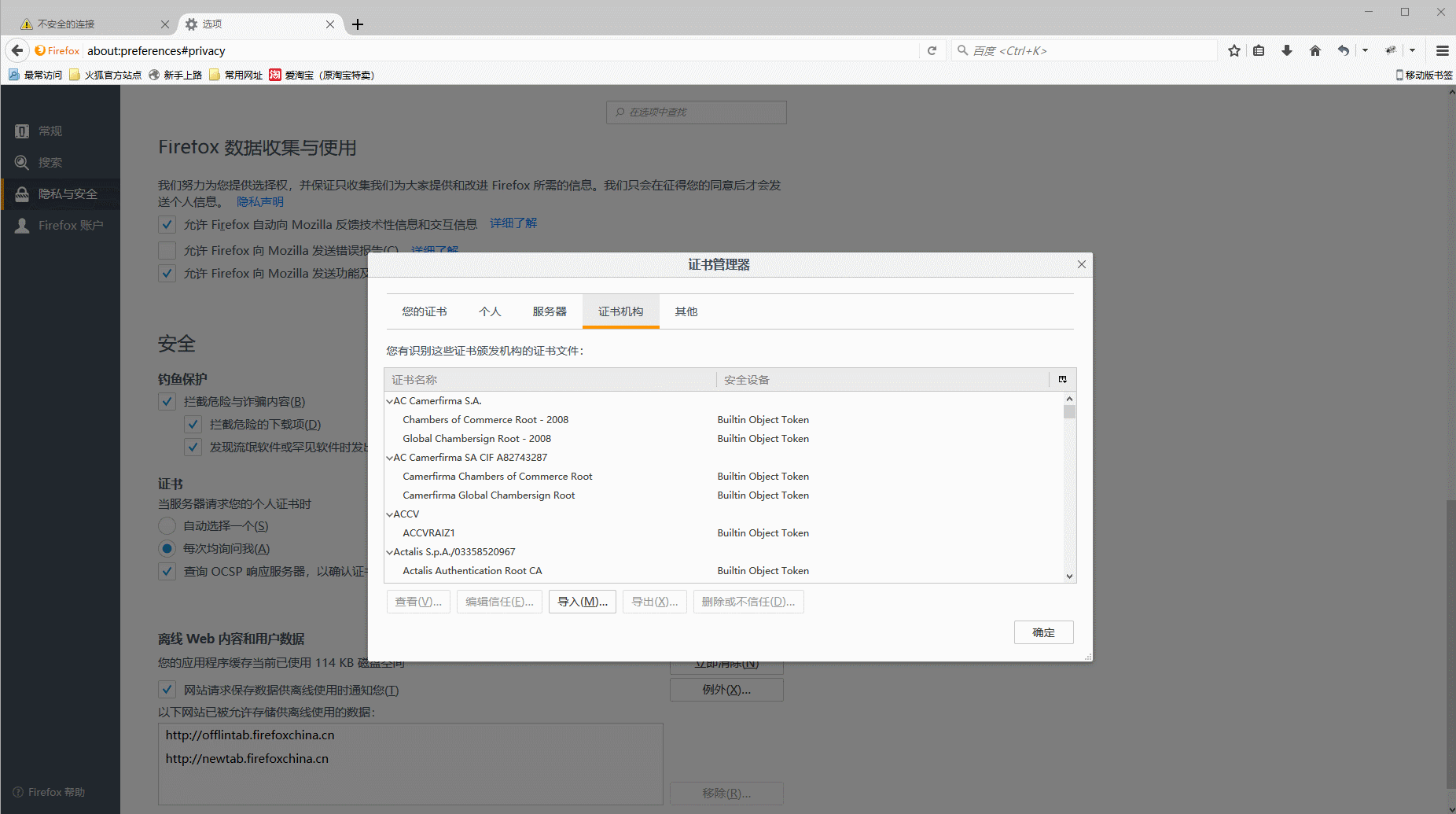1456x814 pixels.
Task: Open the 隐私声明 link
Action: coord(260,201)
